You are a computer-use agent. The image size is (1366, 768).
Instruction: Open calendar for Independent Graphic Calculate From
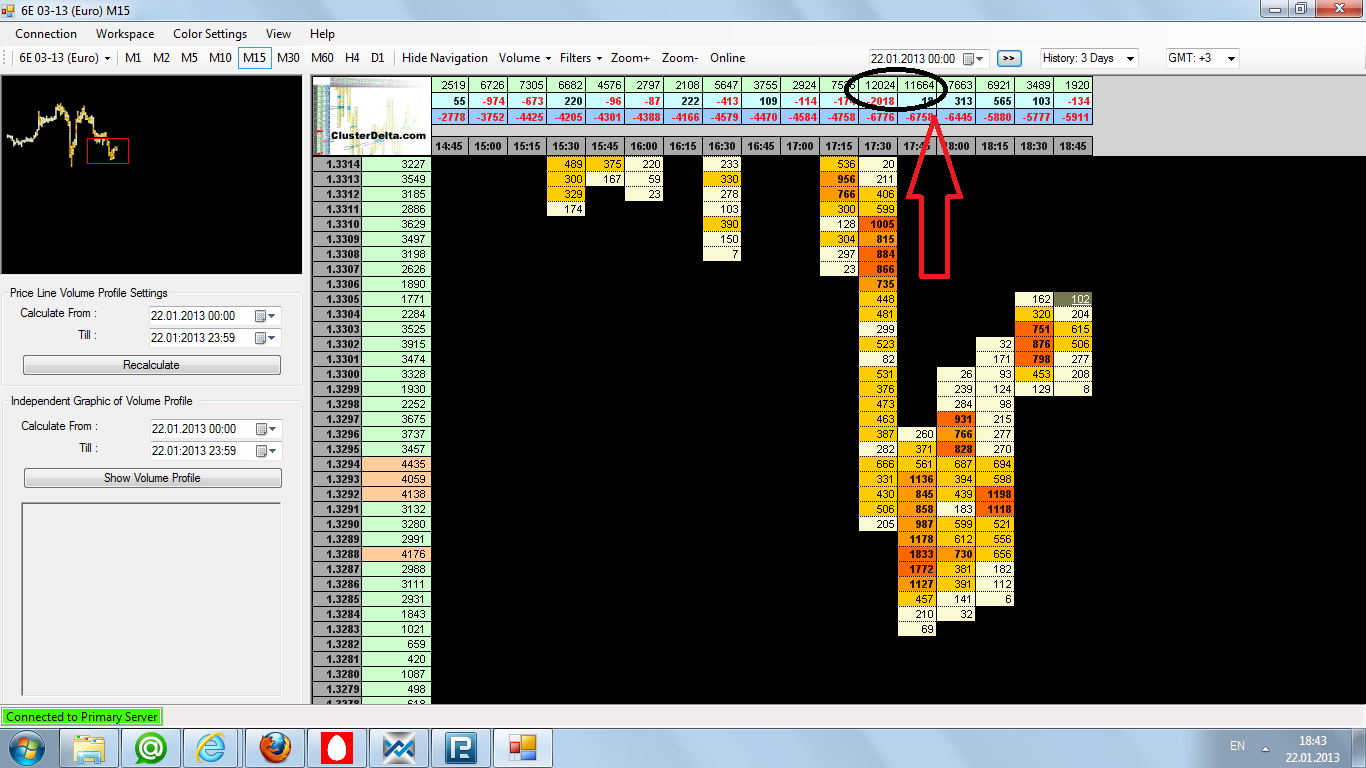[x=265, y=429]
